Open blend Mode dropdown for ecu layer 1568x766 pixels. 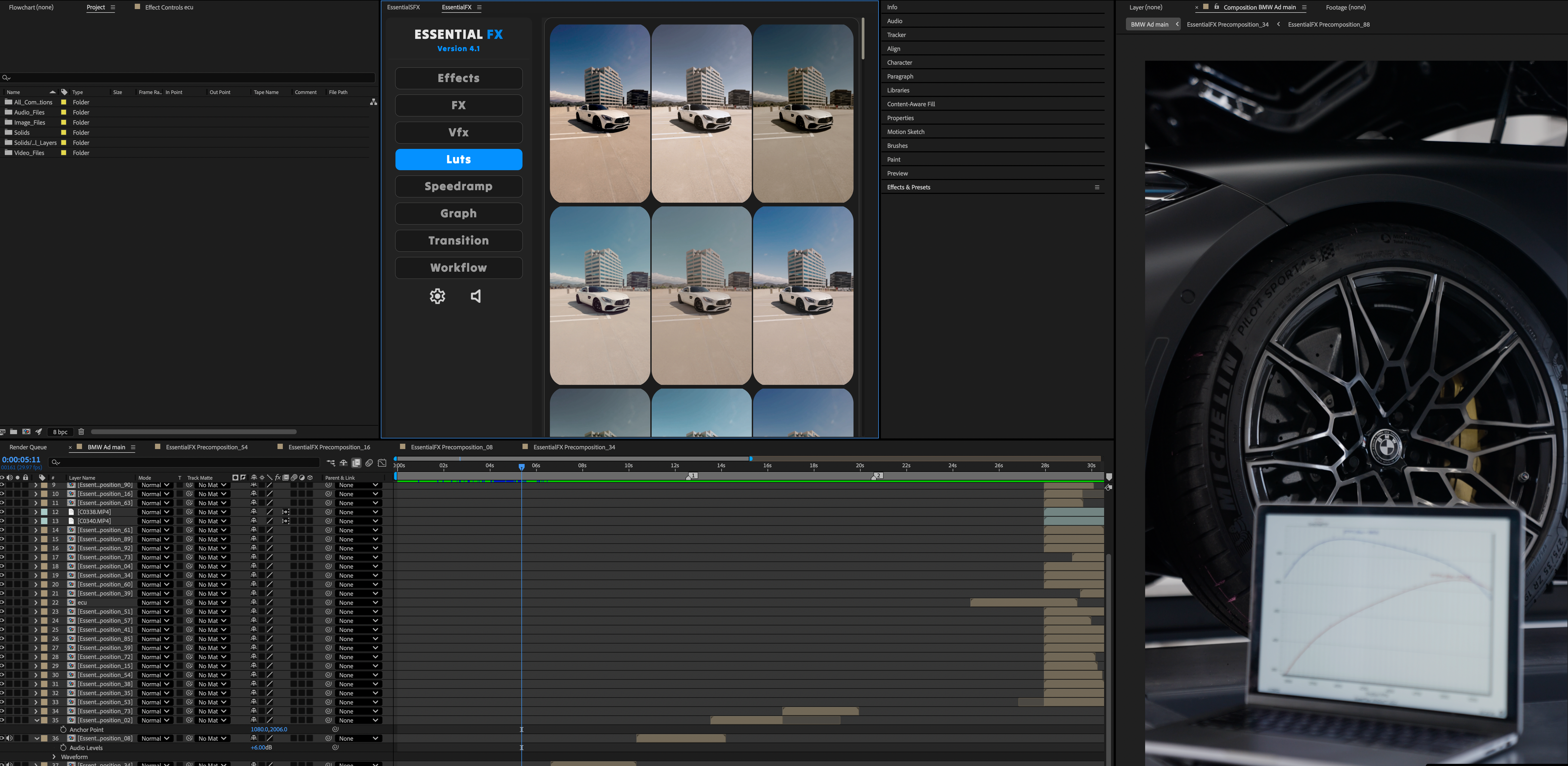coord(155,603)
